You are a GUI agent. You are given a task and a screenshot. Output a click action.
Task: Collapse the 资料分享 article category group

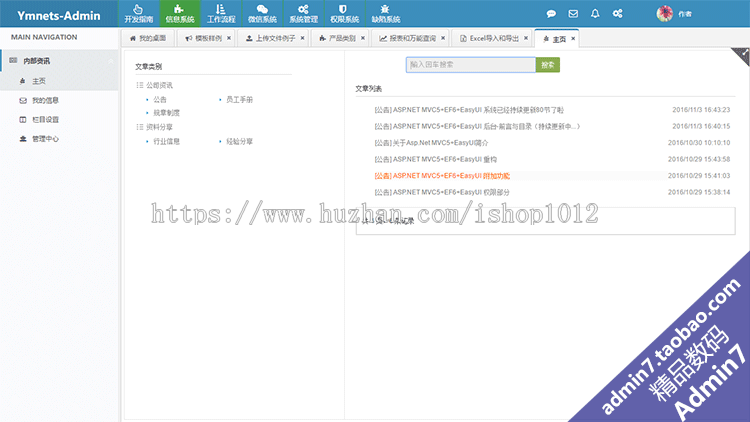(x=140, y=127)
